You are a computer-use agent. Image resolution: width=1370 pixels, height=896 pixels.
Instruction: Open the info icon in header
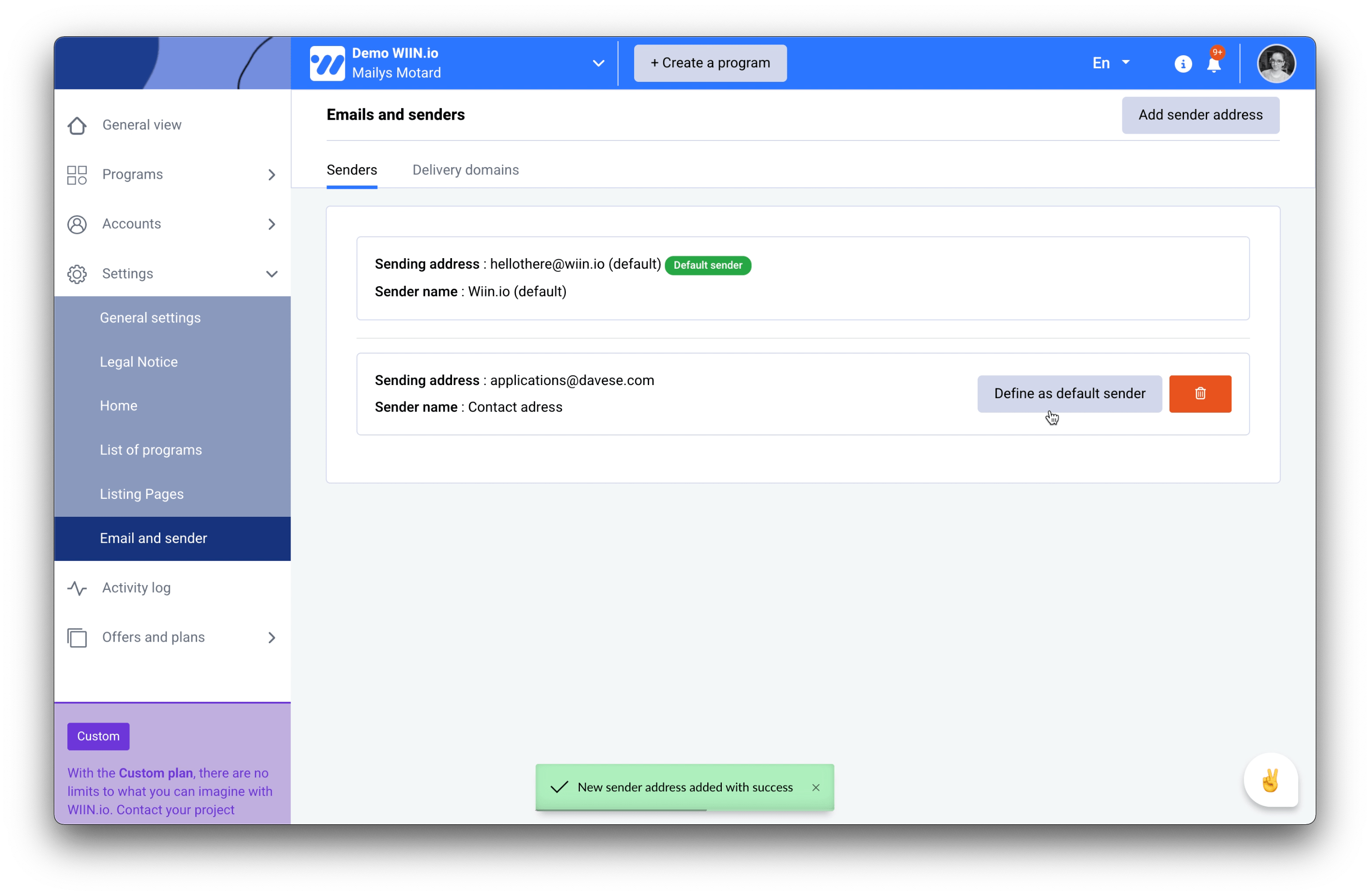pos(1183,64)
